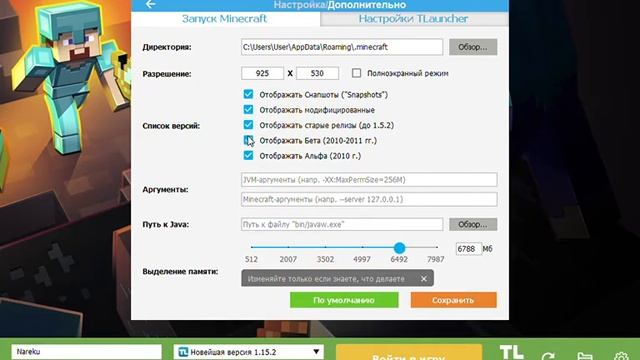Click the Nareku username field
640x360 pixels.
(x=87, y=352)
